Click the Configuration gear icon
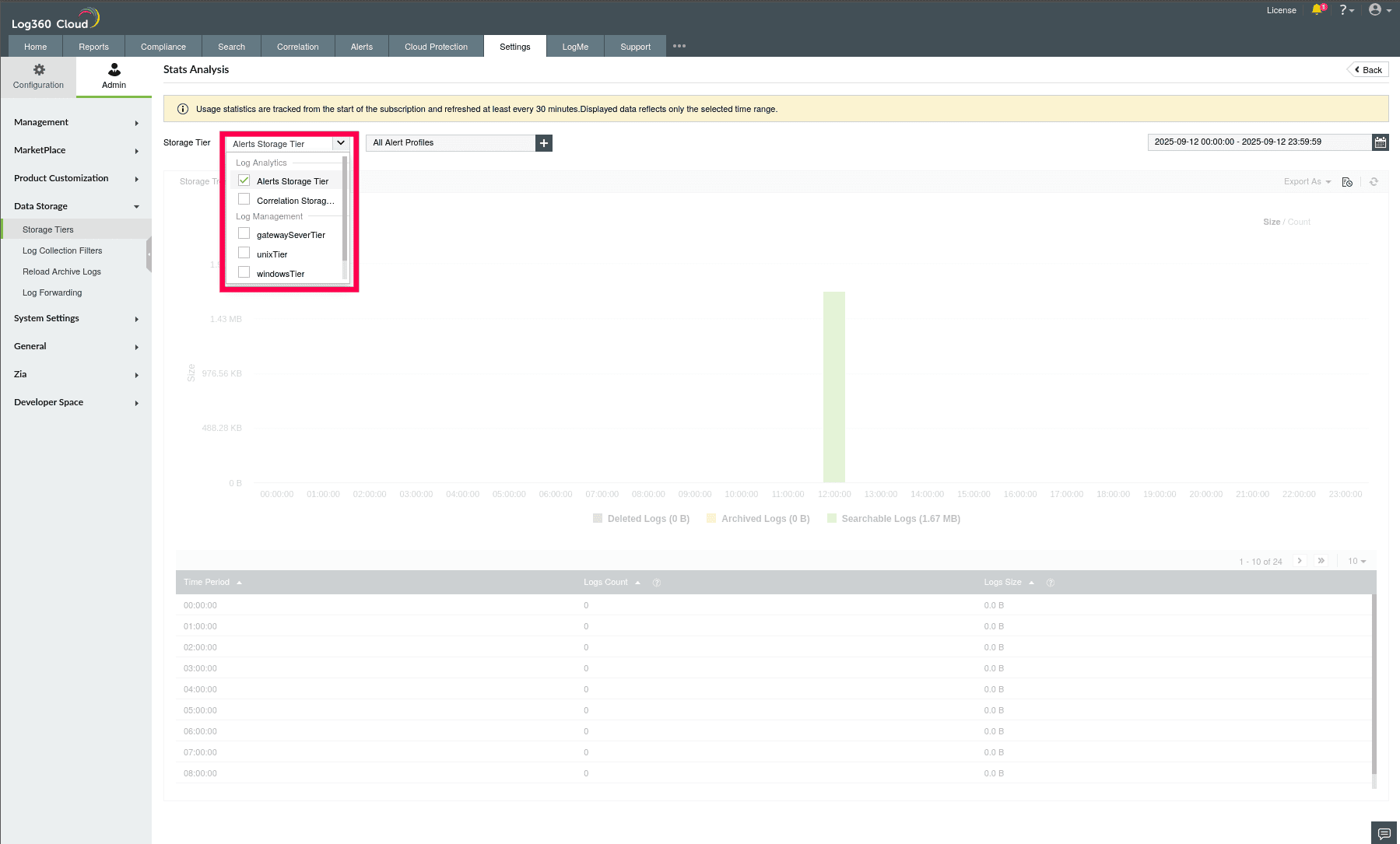1400x844 pixels. (x=39, y=70)
